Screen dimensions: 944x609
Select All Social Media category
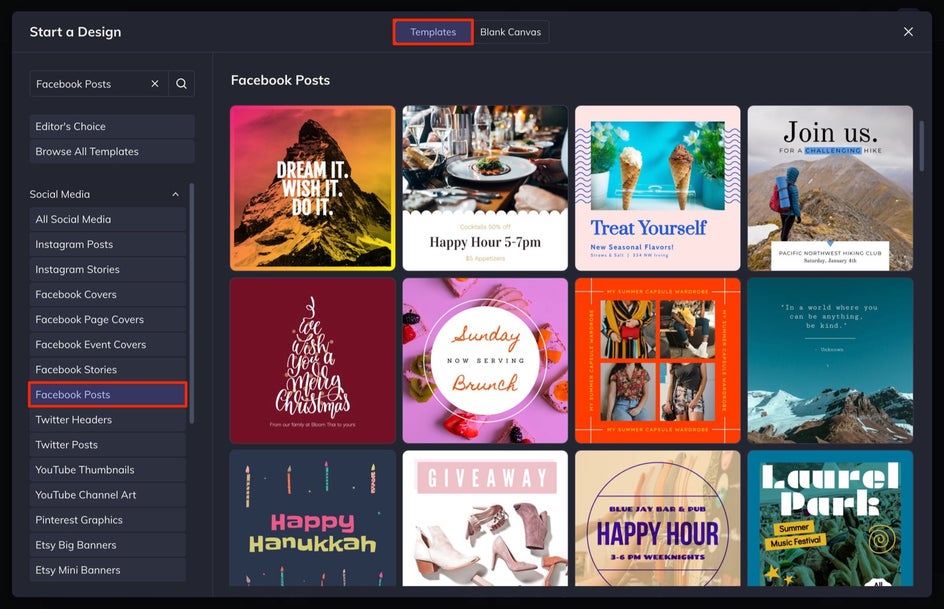(108, 219)
